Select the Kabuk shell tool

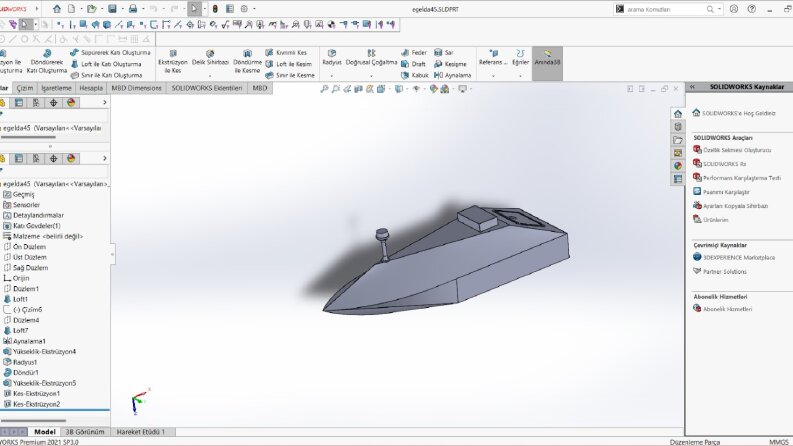pyautogui.click(x=415, y=75)
